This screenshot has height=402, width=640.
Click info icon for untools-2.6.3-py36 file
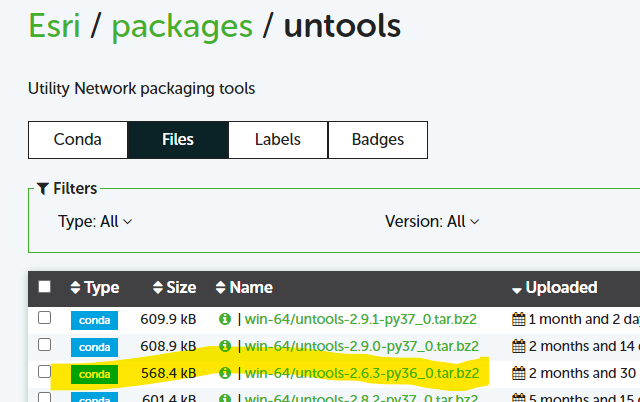pos(225,373)
